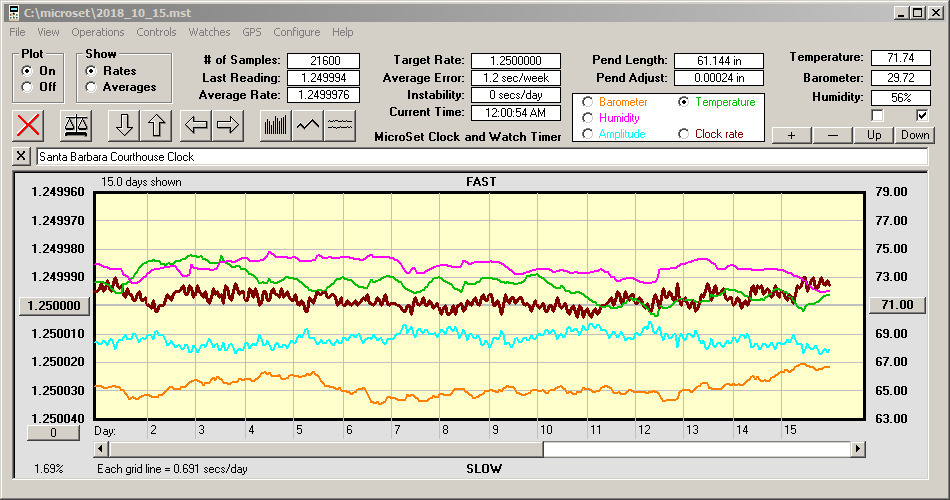This screenshot has height=500, width=950.
Task: Click the 1.69% status text
Action: pyautogui.click(x=48, y=468)
